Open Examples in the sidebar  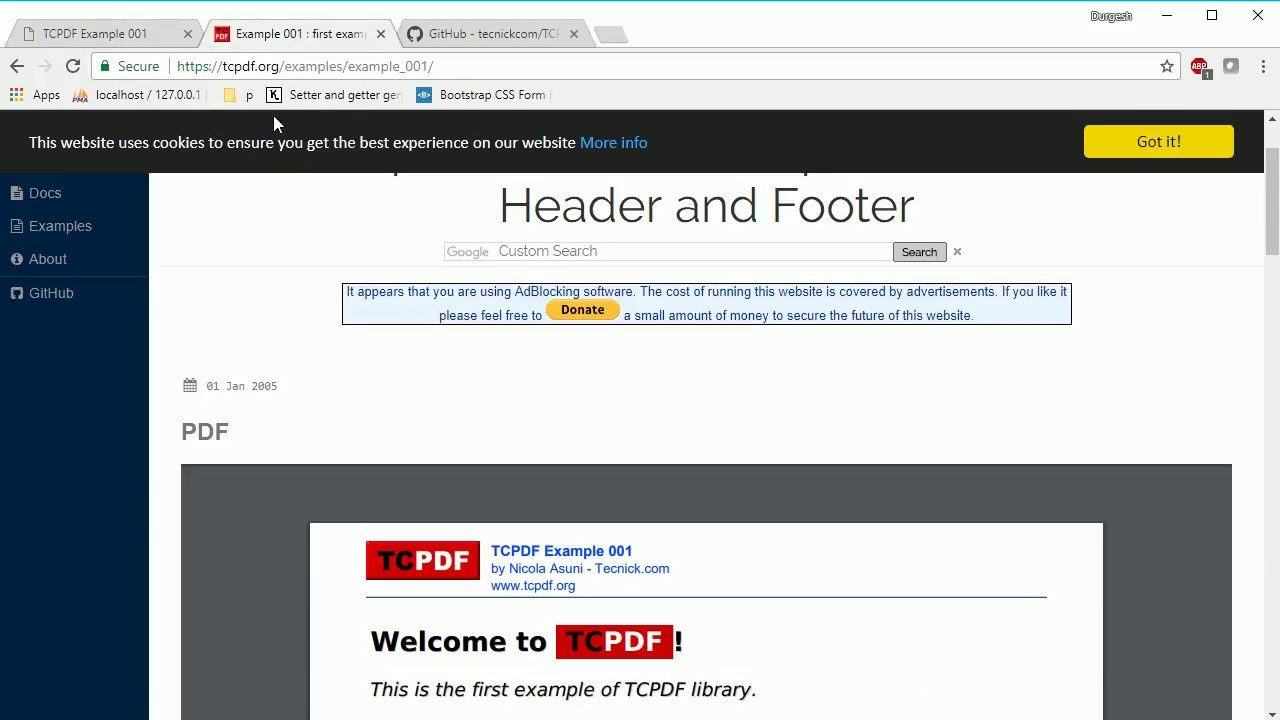(51, 226)
